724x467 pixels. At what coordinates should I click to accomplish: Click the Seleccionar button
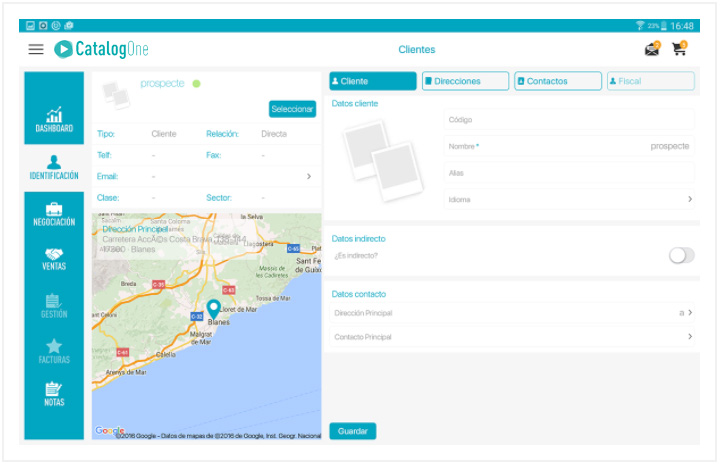[293, 109]
